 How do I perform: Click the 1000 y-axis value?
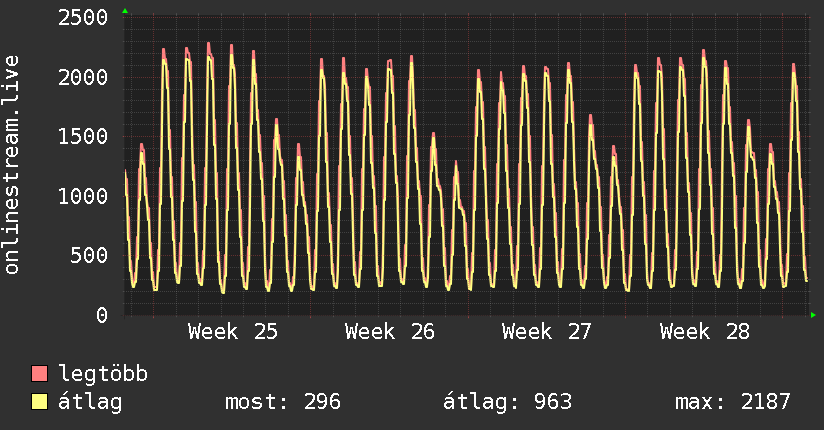pyautogui.click(x=83, y=196)
